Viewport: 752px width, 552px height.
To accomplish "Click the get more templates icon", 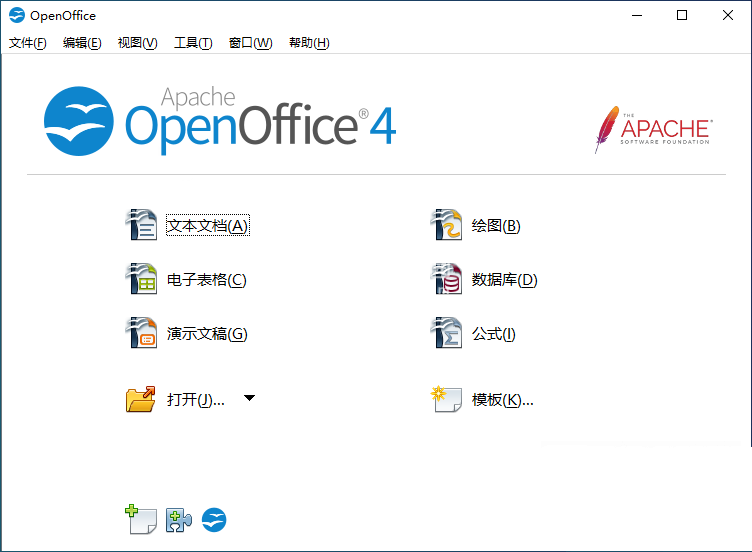I will point(141,519).
